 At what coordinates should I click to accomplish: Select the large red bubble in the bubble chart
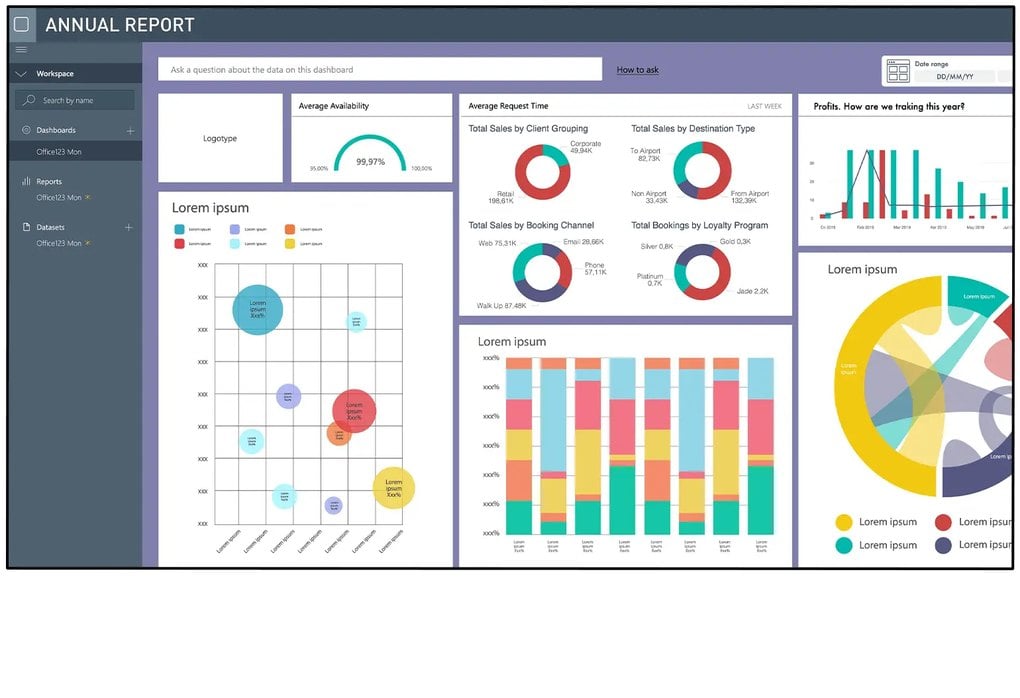point(354,411)
